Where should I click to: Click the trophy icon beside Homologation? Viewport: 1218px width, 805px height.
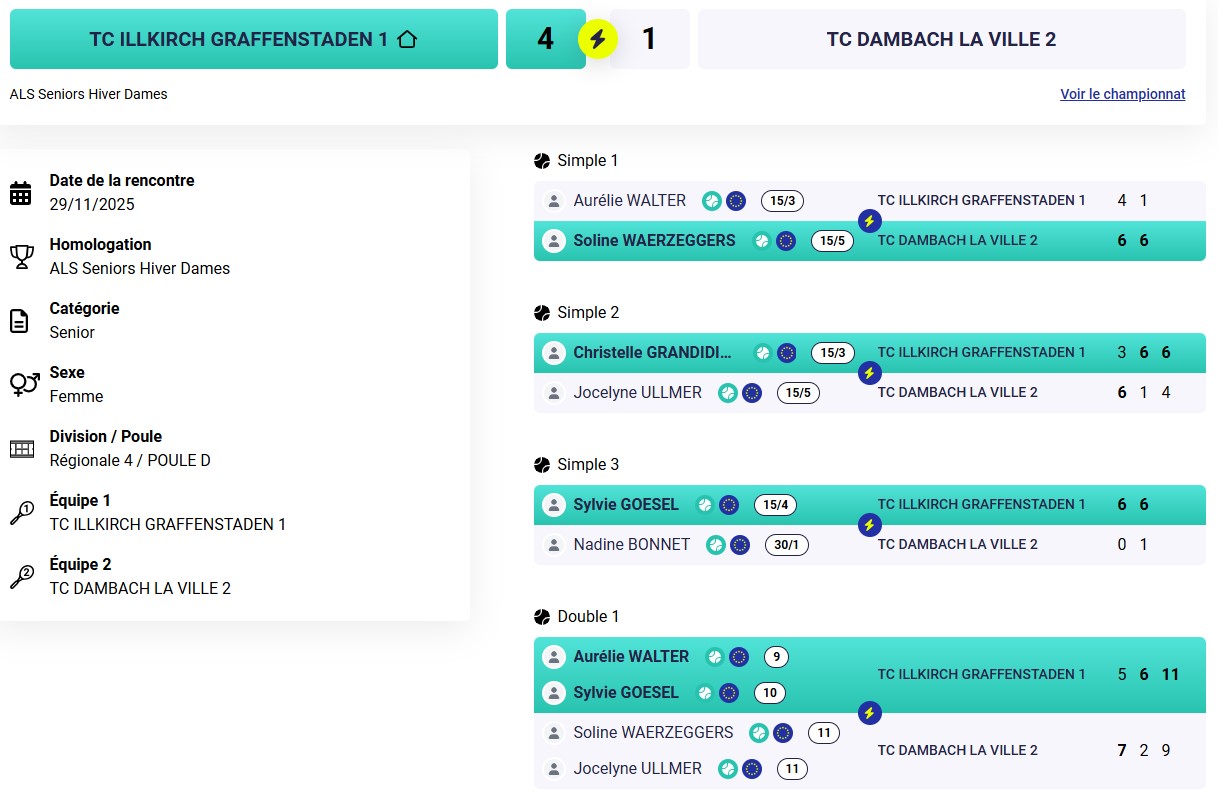21,257
